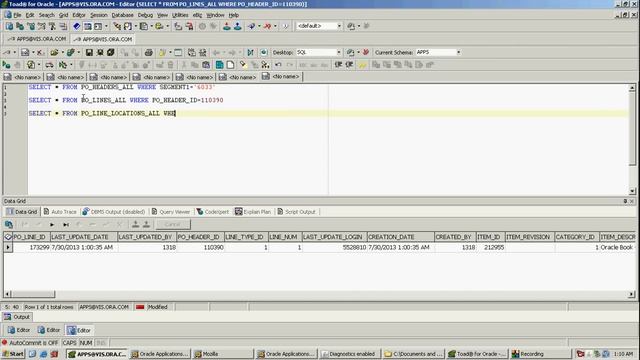Open the Session menu
The image size is (640, 360).
pyautogui.click(x=98, y=15)
